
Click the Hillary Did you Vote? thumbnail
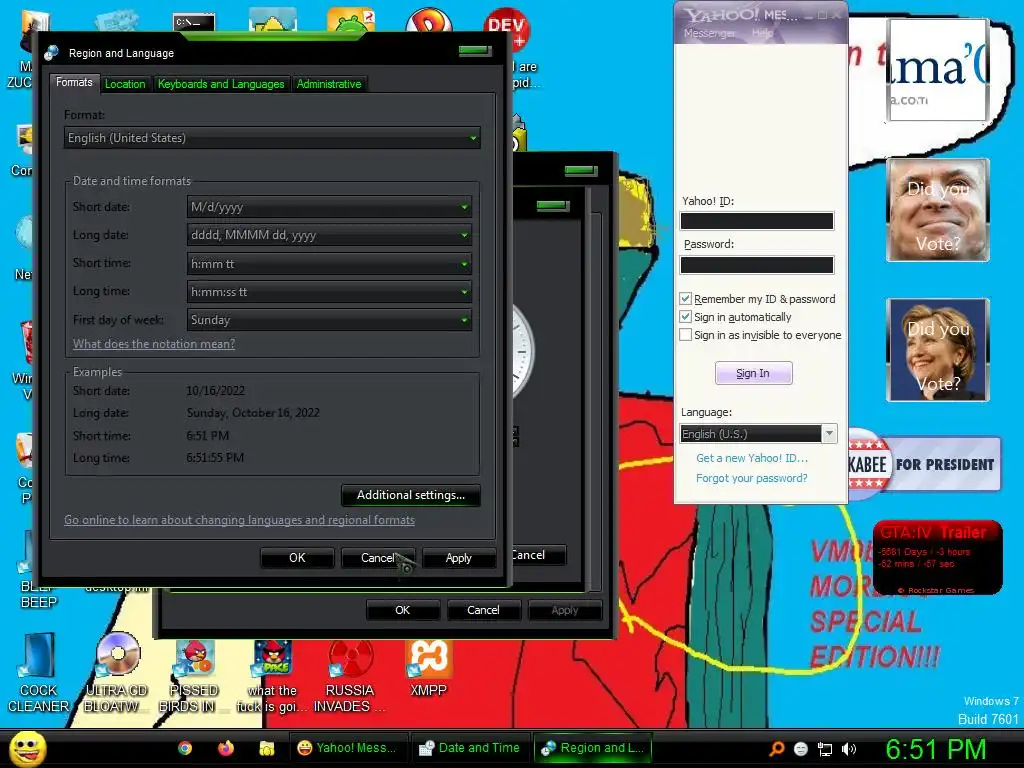coord(938,349)
